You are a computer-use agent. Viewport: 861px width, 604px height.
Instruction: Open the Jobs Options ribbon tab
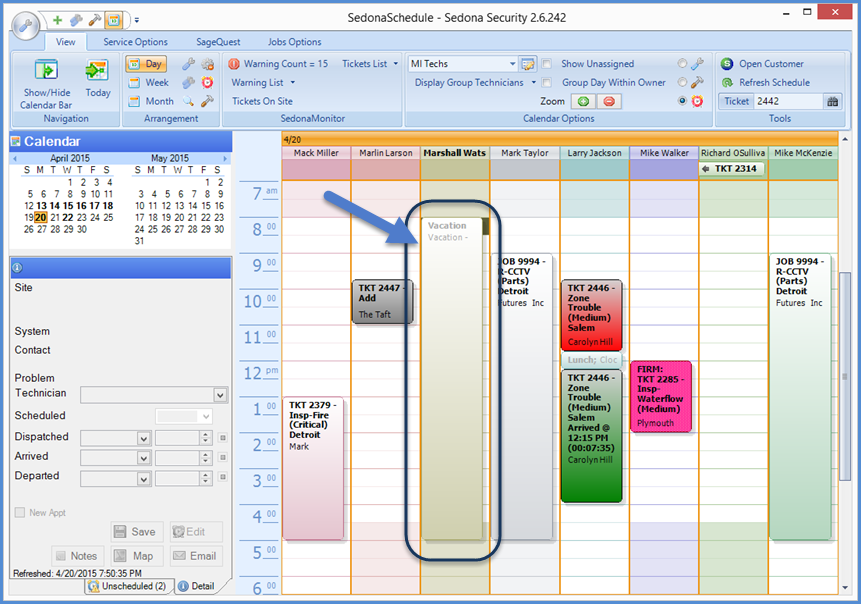294,42
